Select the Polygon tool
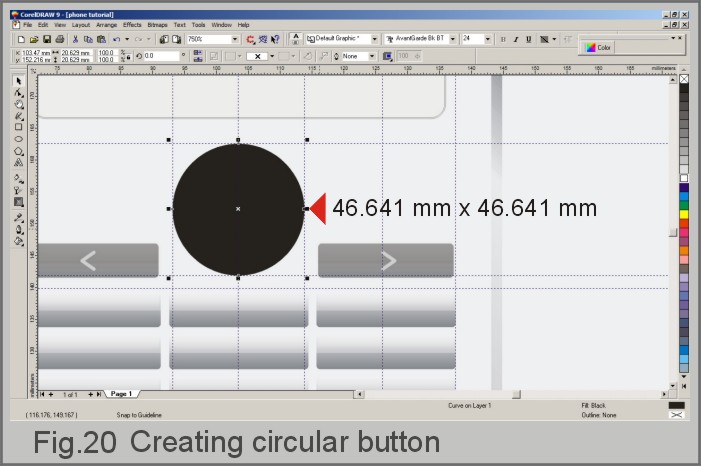Screen dimensions: 701x466 coord(18,151)
